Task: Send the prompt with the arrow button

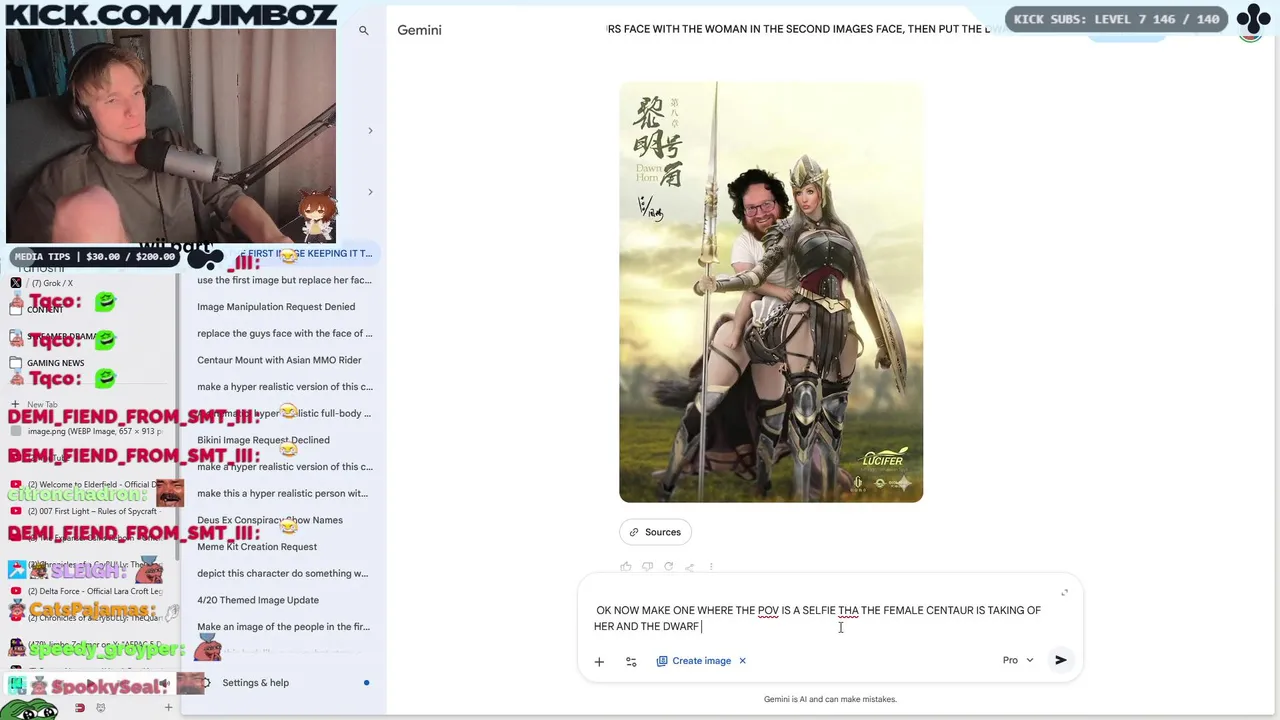Action: (1061, 660)
